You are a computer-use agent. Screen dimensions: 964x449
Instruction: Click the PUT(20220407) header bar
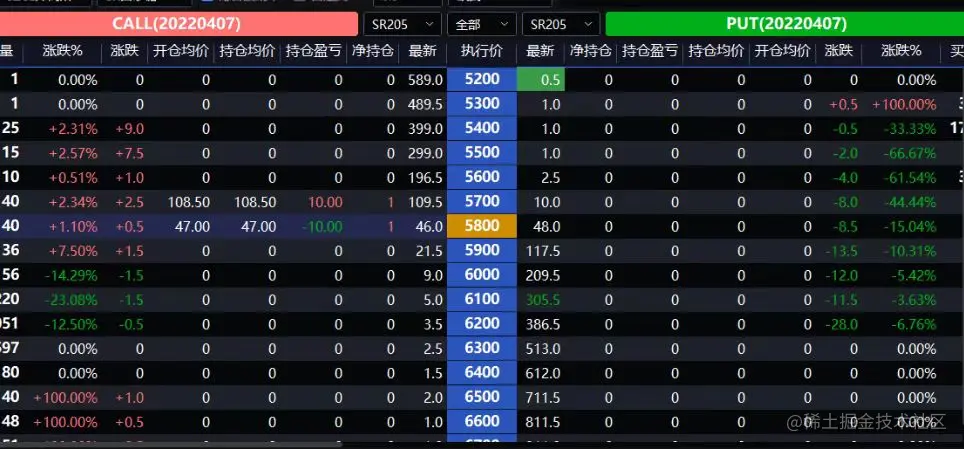tap(786, 24)
